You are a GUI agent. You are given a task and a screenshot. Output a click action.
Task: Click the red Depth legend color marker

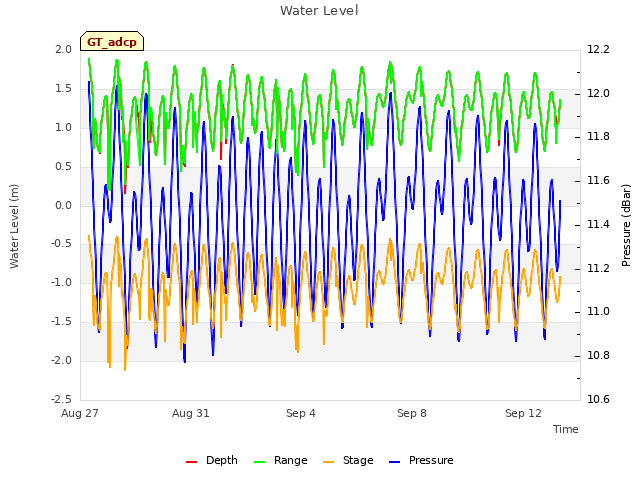[x=191, y=462]
